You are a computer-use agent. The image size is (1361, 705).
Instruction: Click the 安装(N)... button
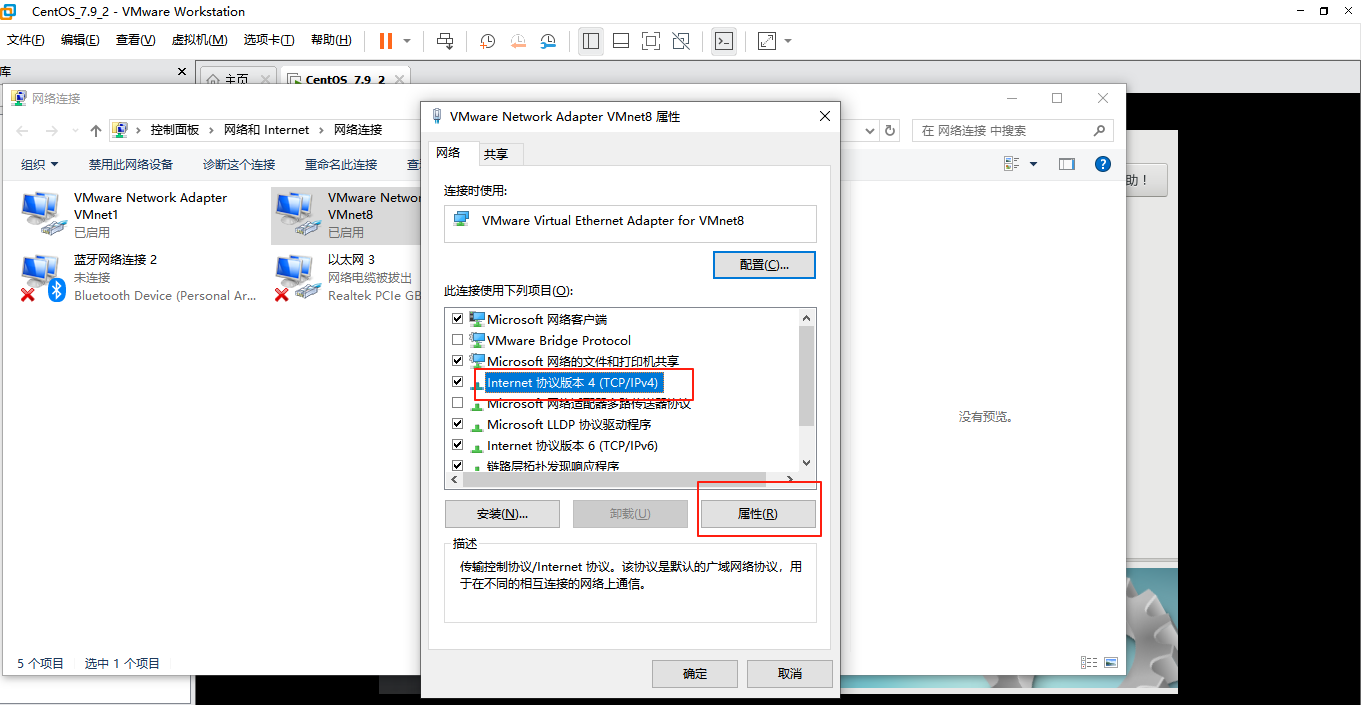click(502, 514)
